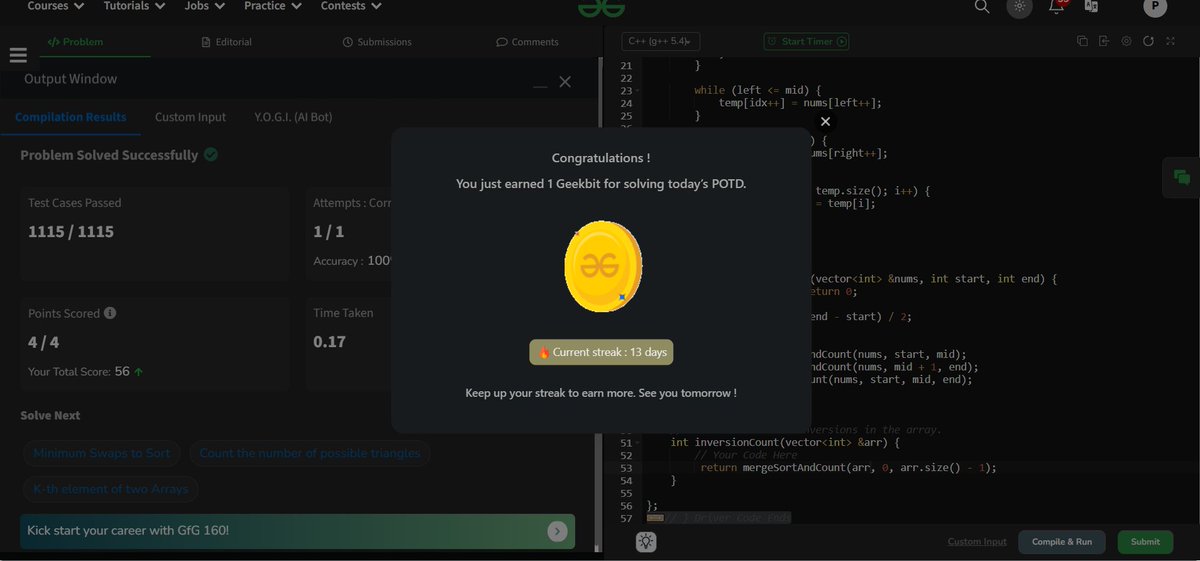The image size is (1200, 561).
Task: Click the Time Taken 0.17 value
Action: tap(330, 342)
